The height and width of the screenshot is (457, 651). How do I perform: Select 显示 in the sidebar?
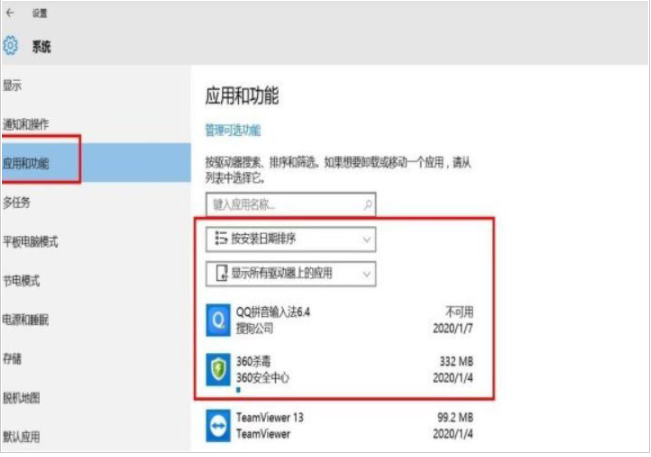[13, 86]
